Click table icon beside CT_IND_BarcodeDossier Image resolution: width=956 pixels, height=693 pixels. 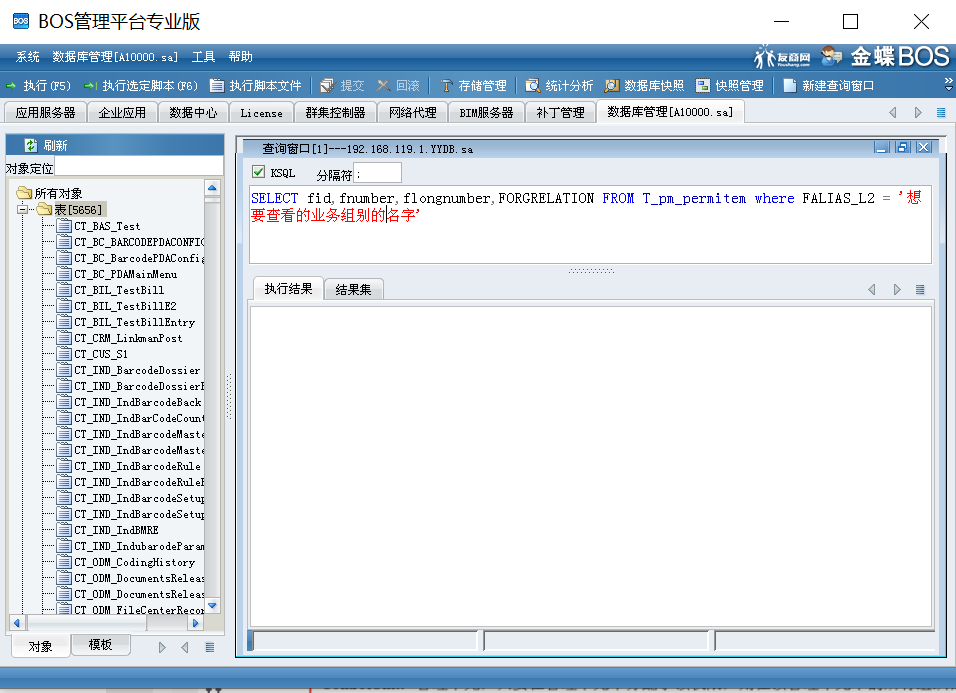point(64,370)
